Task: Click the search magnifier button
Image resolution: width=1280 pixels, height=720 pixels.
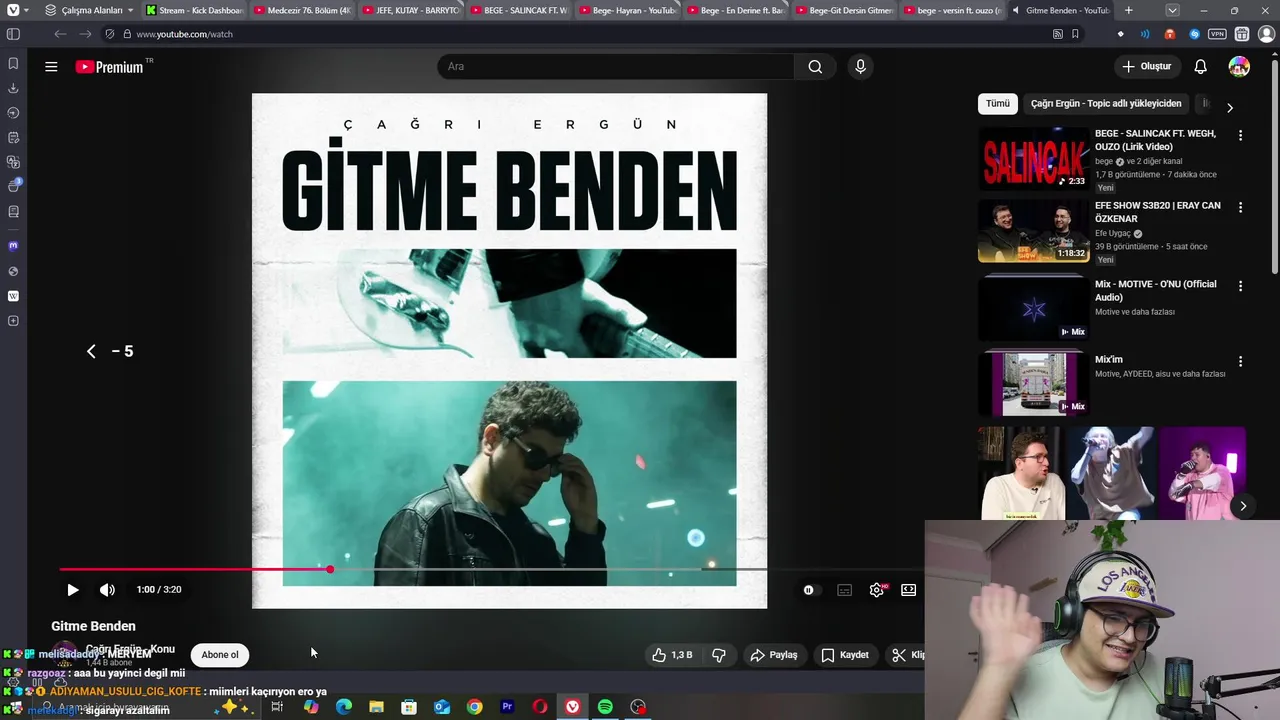Action: click(815, 67)
